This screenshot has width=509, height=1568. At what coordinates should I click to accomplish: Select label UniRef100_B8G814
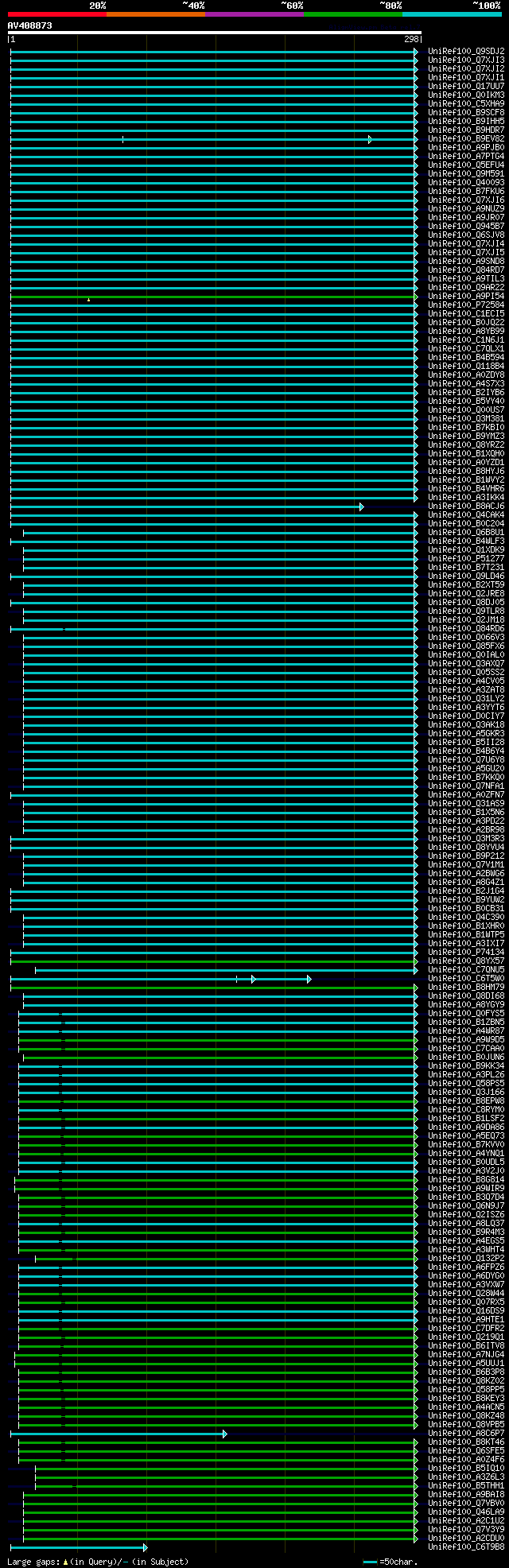pos(466,1179)
